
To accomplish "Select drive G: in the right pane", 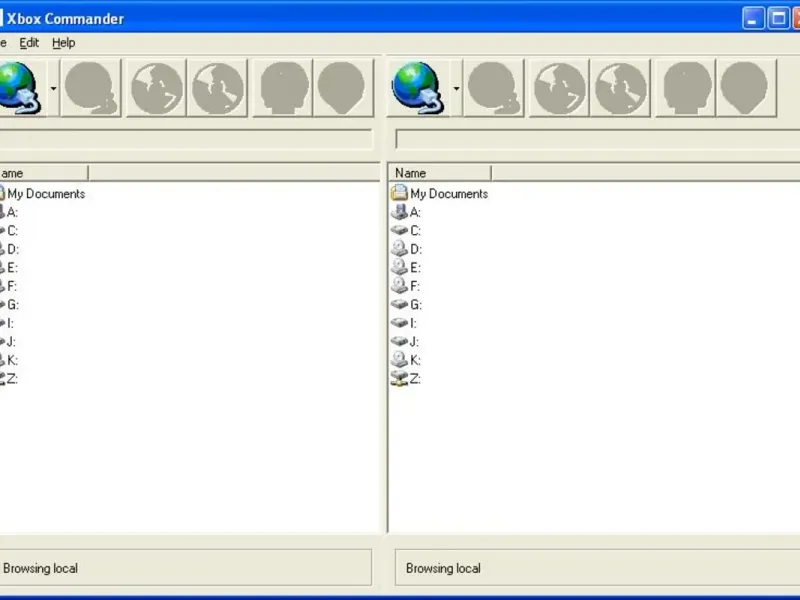I will [x=406, y=305].
